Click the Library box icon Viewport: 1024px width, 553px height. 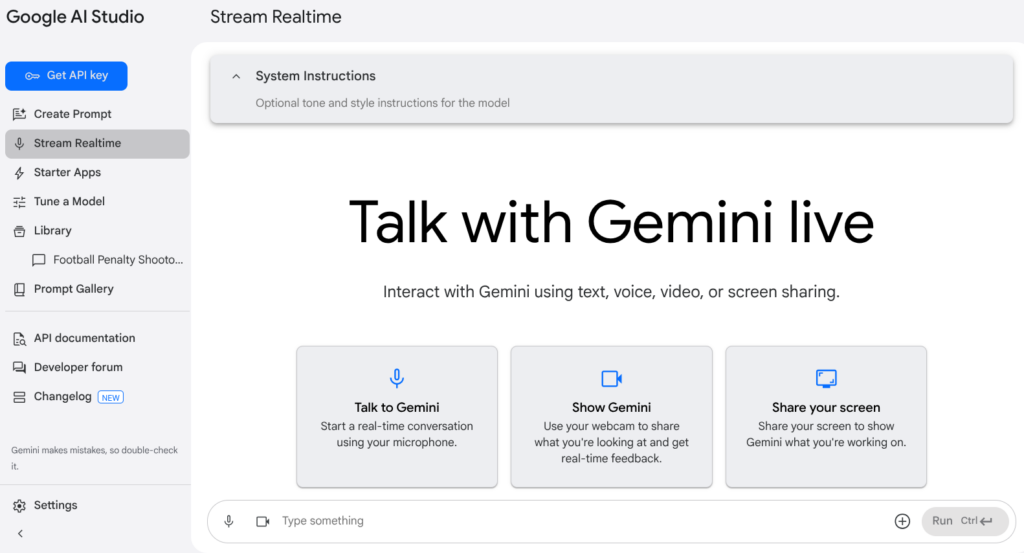click(x=20, y=231)
